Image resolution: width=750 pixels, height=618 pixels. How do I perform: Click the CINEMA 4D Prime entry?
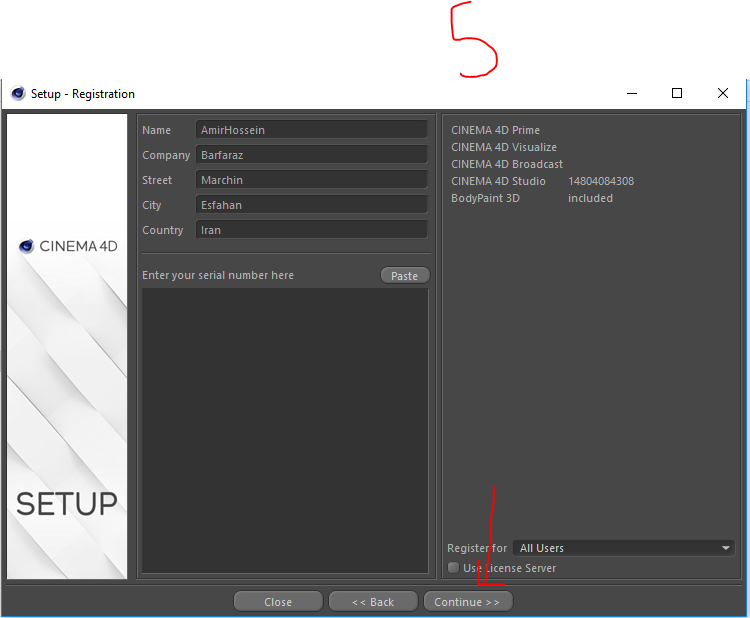pos(496,130)
